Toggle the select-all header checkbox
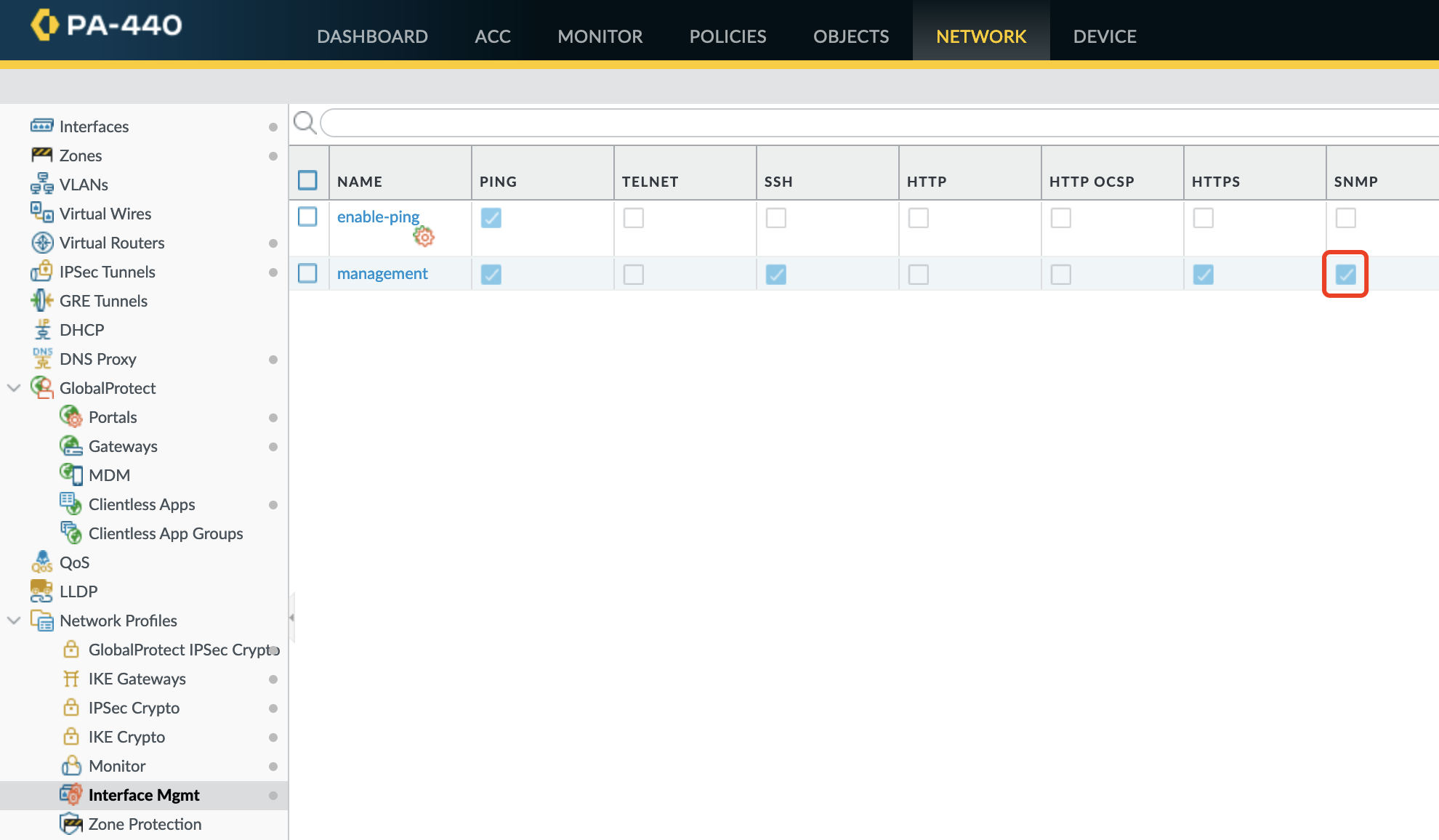The height and width of the screenshot is (840, 1439). click(x=307, y=180)
